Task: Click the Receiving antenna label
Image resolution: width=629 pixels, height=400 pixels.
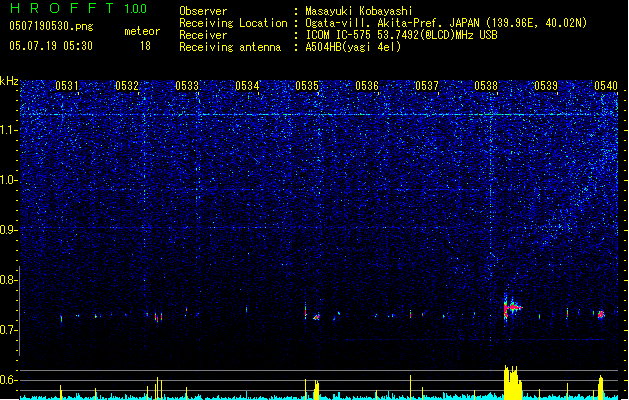Action: (x=230, y=47)
